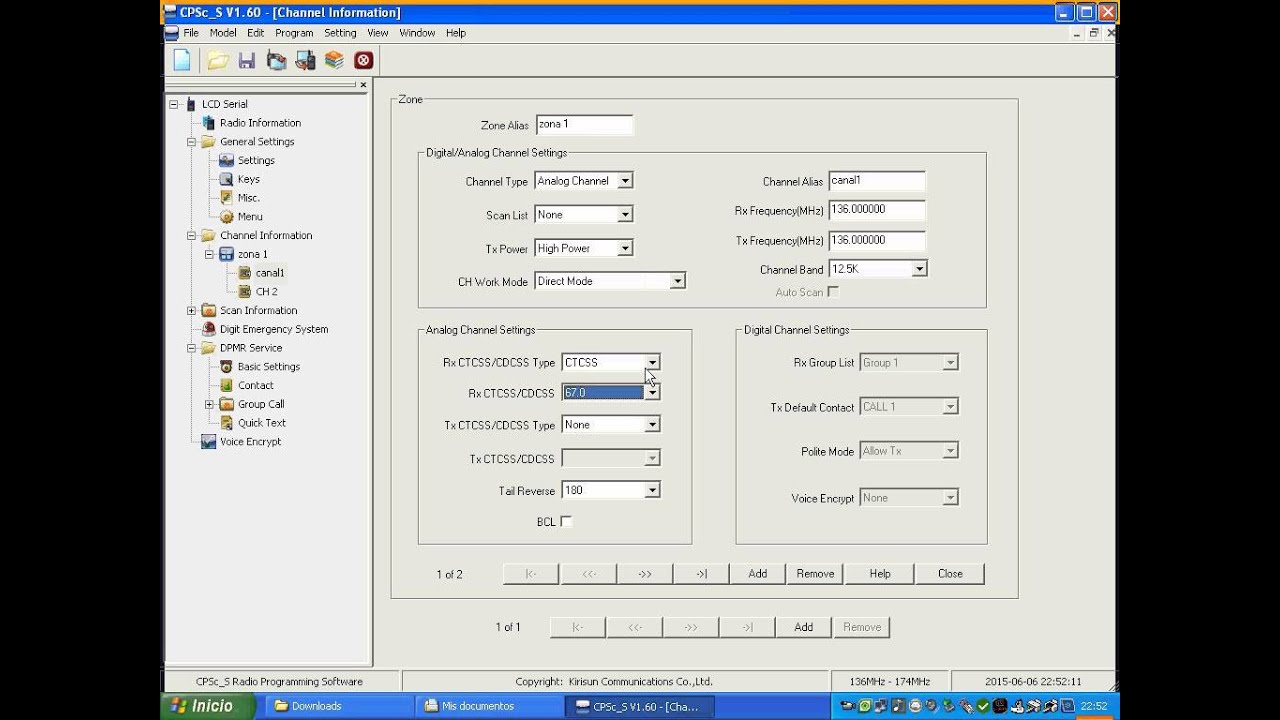Open the Quick Text node

pos(261,423)
